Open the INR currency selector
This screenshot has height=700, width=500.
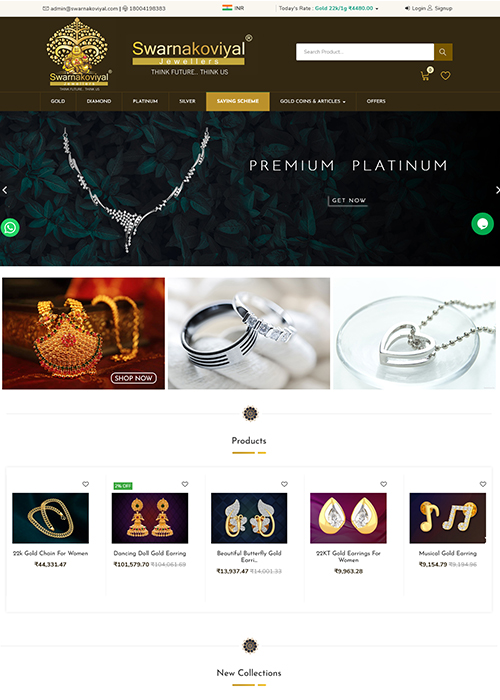click(233, 8)
